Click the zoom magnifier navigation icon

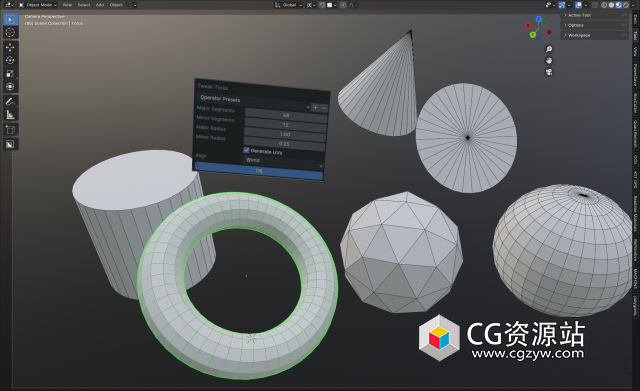pyautogui.click(x=549, y=49)
